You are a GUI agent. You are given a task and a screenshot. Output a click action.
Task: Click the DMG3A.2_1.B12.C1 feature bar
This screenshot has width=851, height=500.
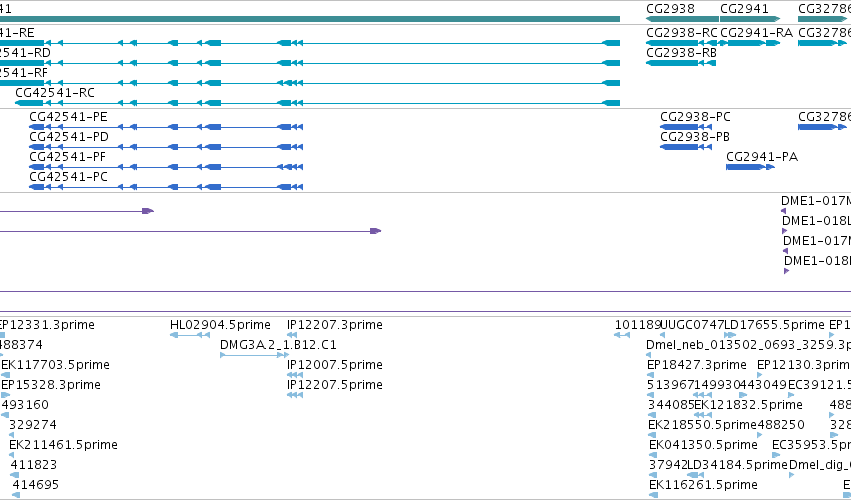coord(255,355)
